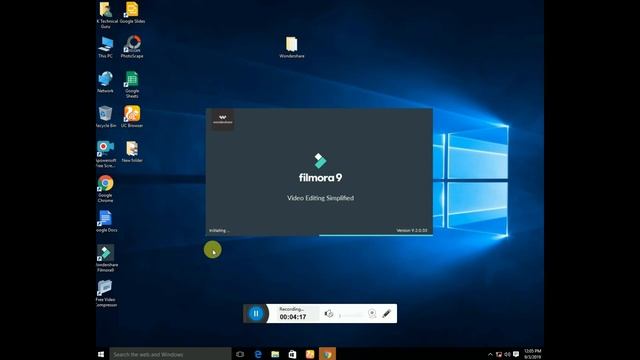640x360 pixels.
Task: Launch the Wondershare Filmora9 desktop shortcut
Action: [x=106, y=258]
